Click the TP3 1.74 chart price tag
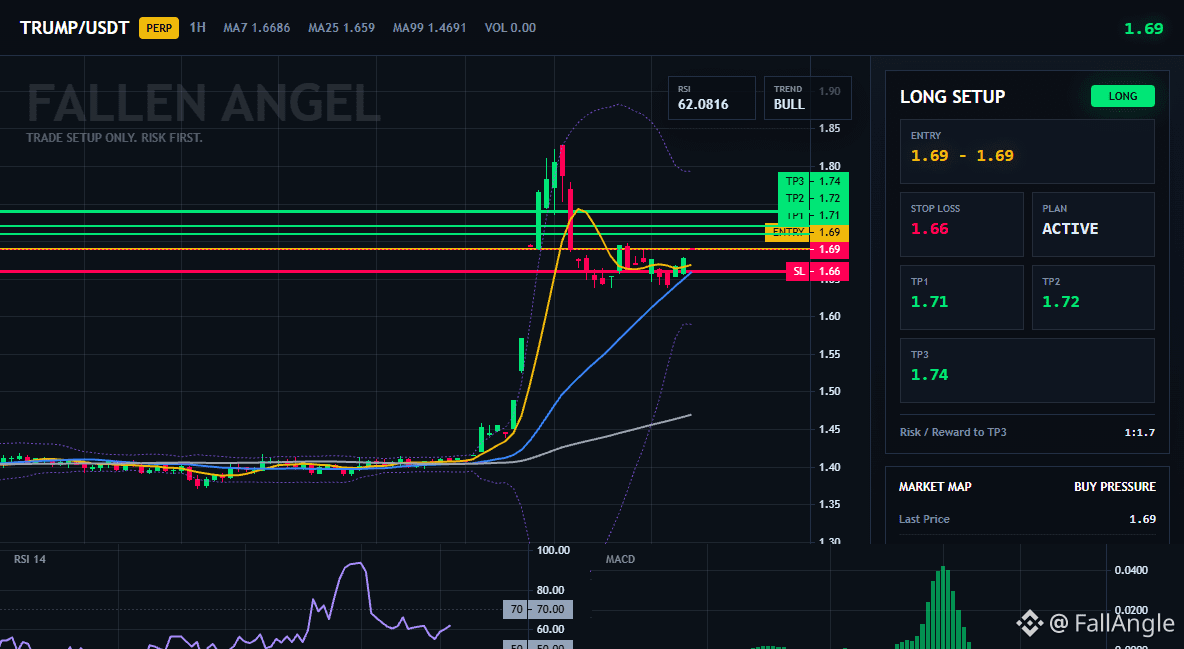The width and height of the screenshot is (1184, 649). pos(813,181)
